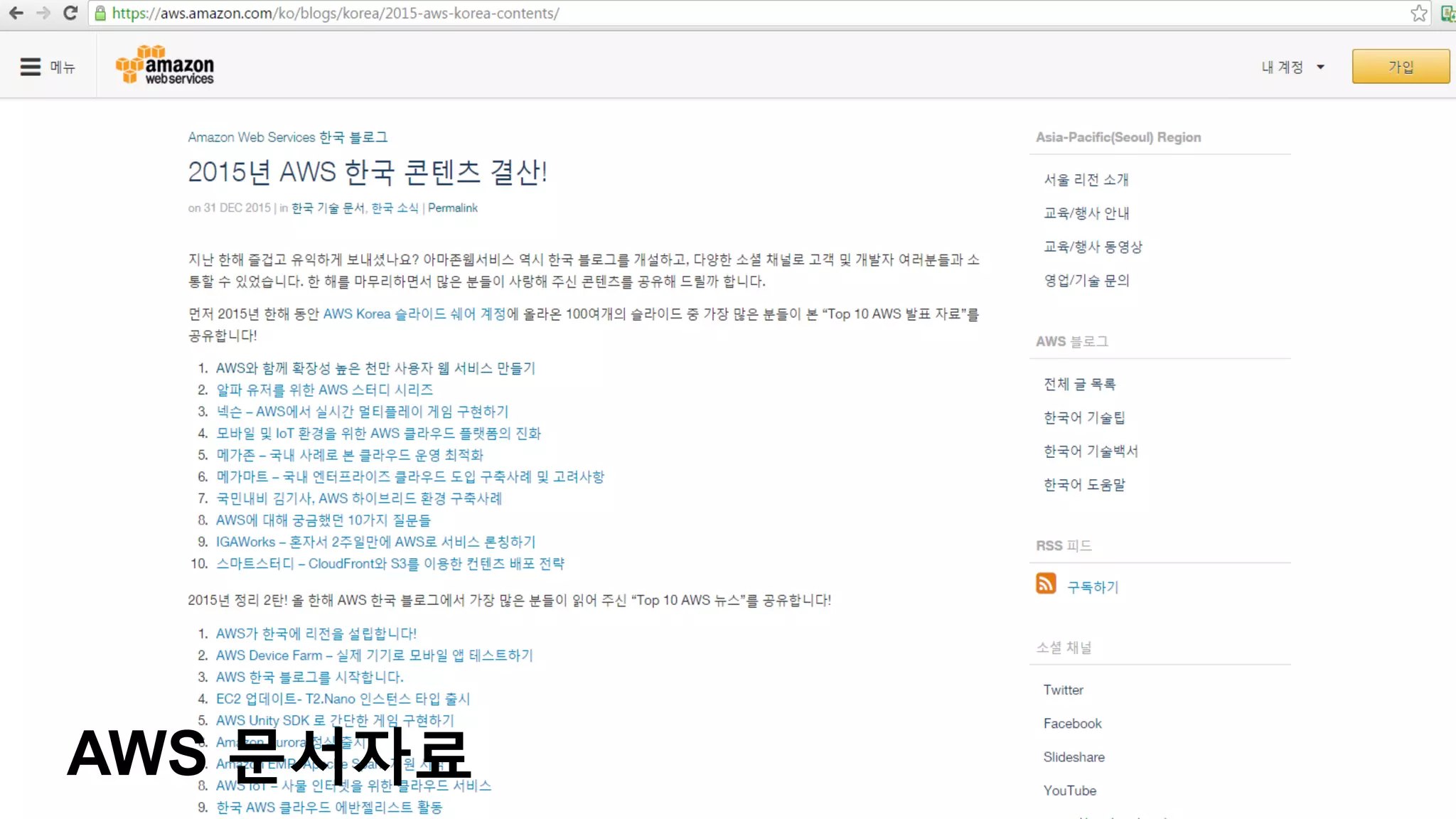Open '알파 유저를 위한 AWS 스터디 시리즈'
Screen dimensions: 1456x819
pos(324,390)
